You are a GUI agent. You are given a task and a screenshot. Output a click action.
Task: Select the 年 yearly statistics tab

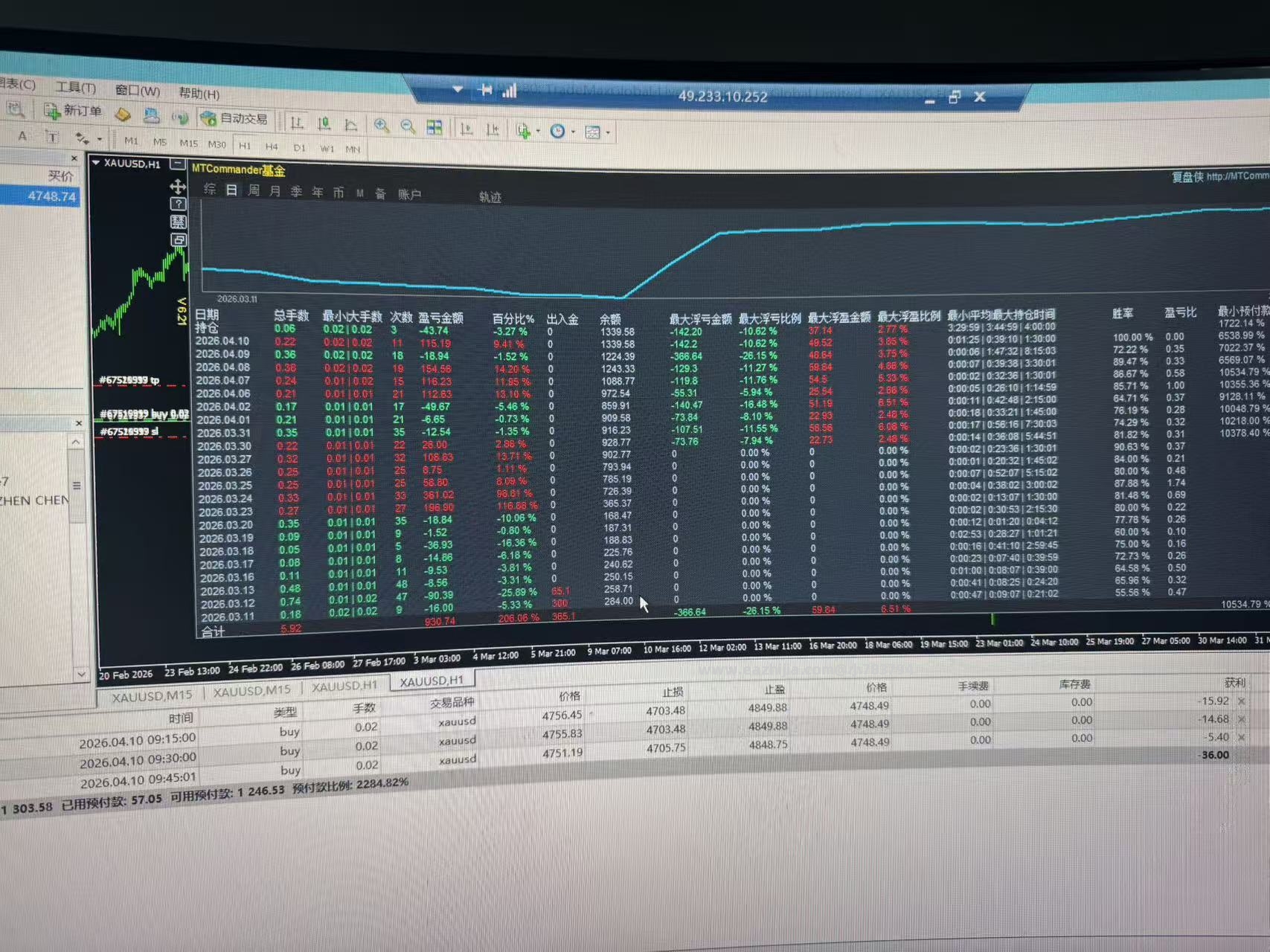click(x=318, y=193)
